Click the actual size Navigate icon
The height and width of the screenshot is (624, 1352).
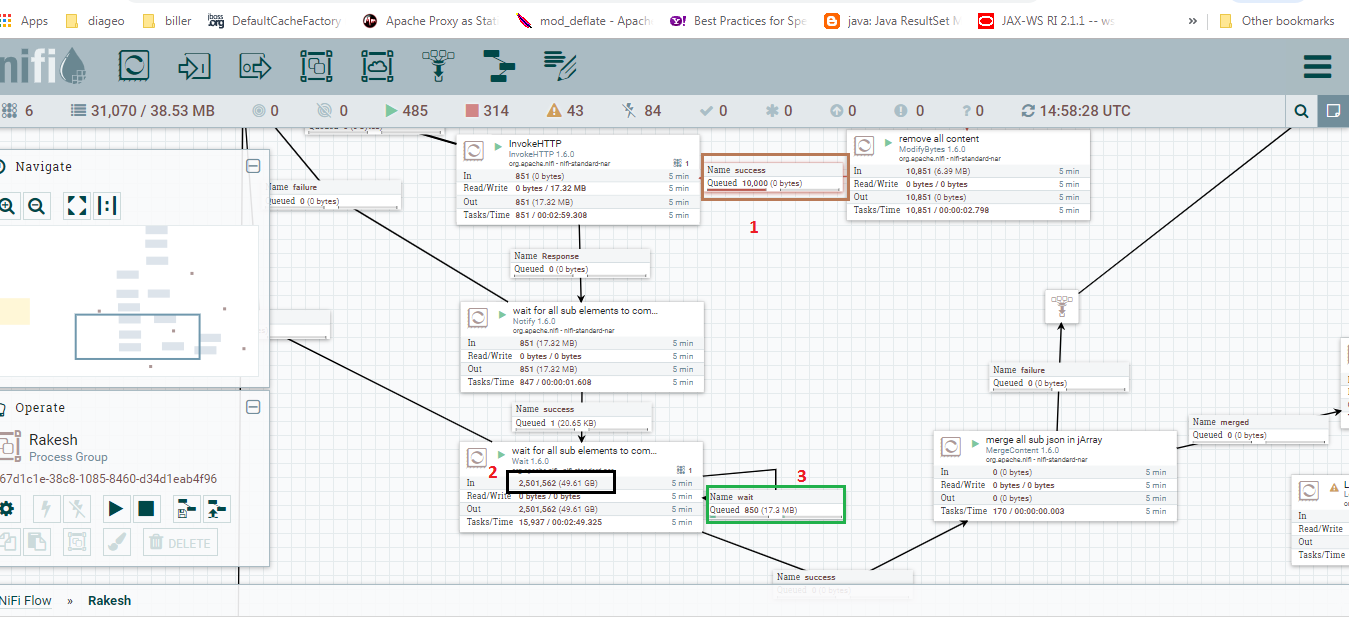click(x=107, y=206)
